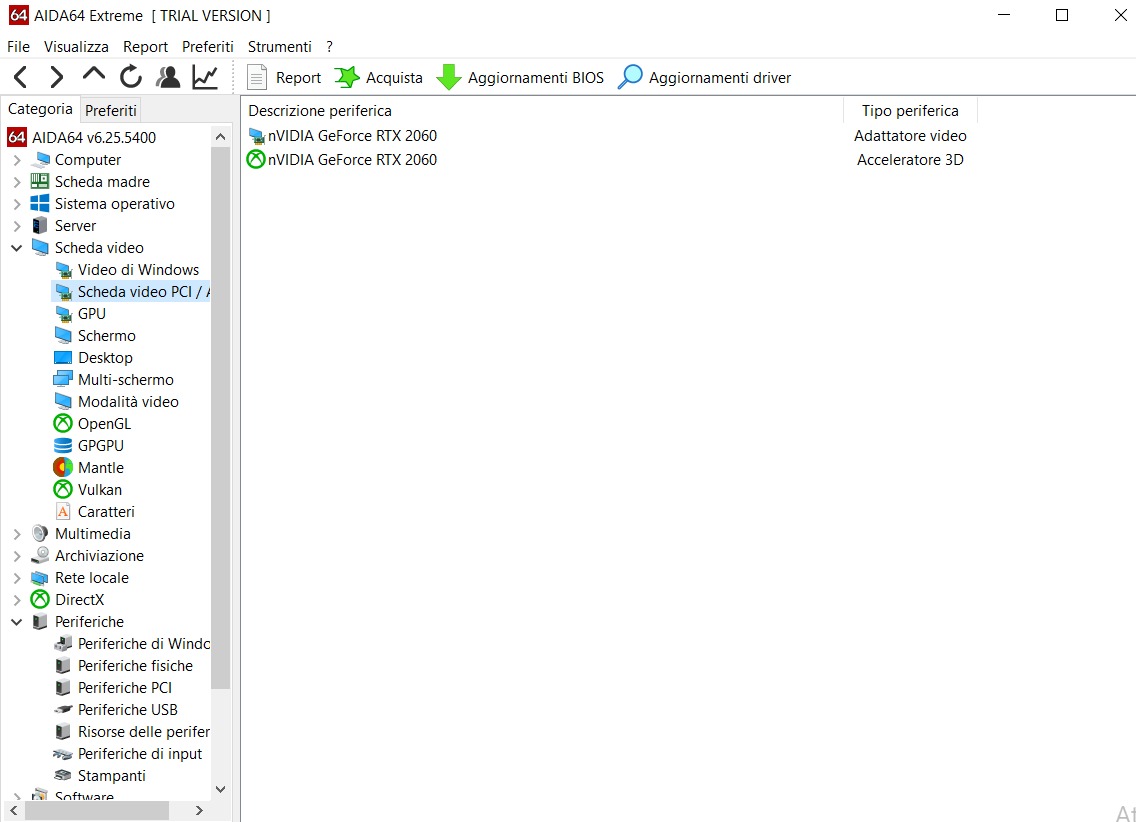Open the user icon in the toolbar

pyautogui.click(x=168, y=77)
